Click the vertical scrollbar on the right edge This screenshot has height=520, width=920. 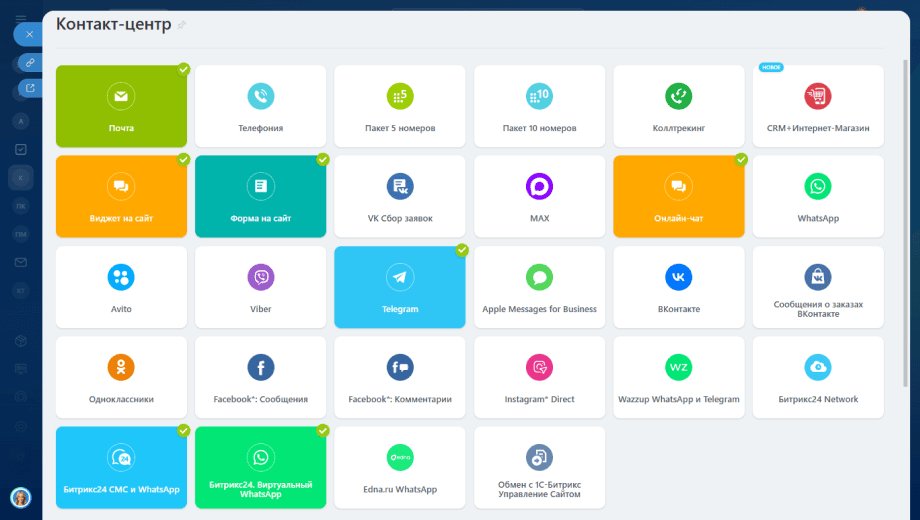tap(906, 223)
